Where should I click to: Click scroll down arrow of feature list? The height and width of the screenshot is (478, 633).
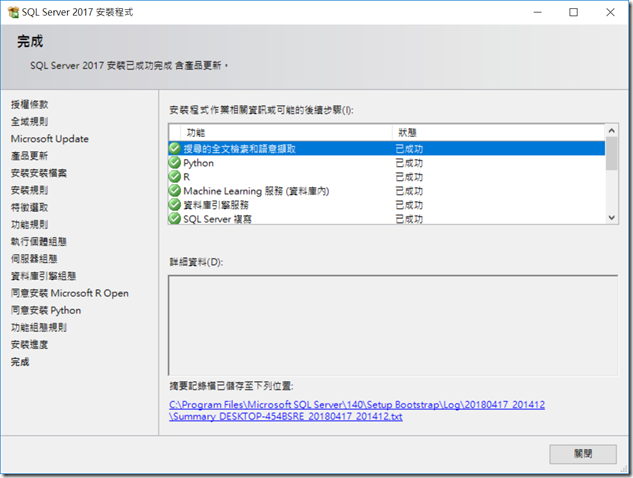pos(612,218)
